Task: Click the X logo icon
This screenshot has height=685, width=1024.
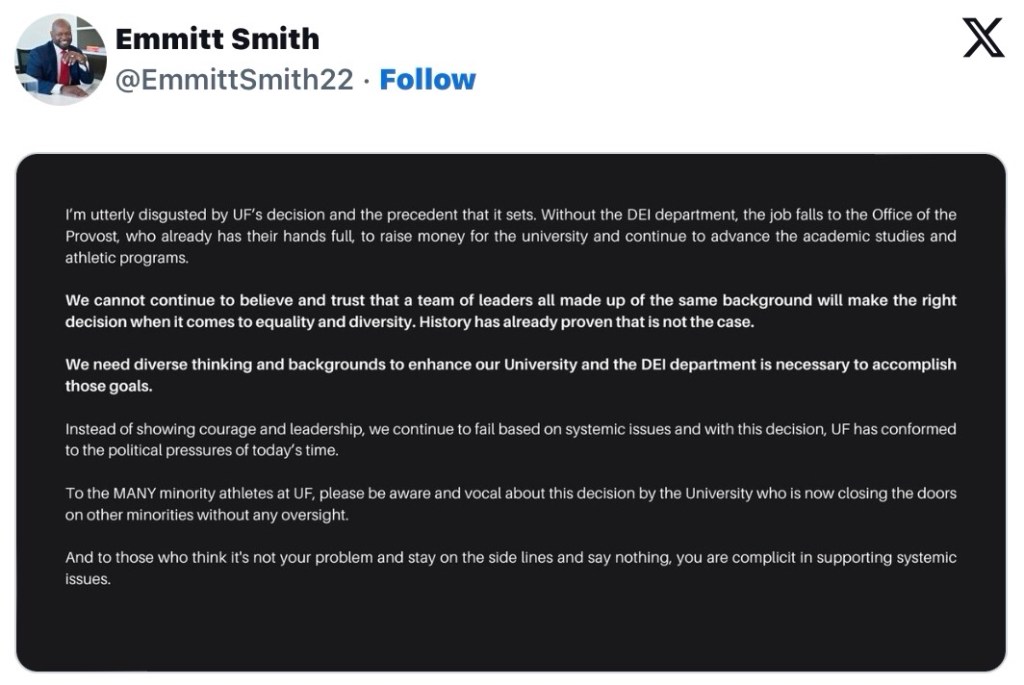Action: pyautogui.click(x=983, y=36)
